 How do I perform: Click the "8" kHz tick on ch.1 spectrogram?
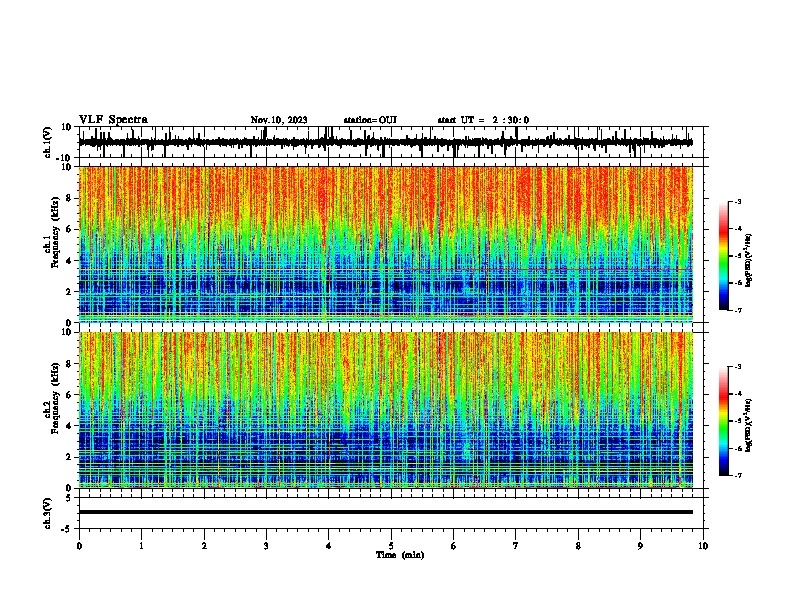[x=69, y=198]
